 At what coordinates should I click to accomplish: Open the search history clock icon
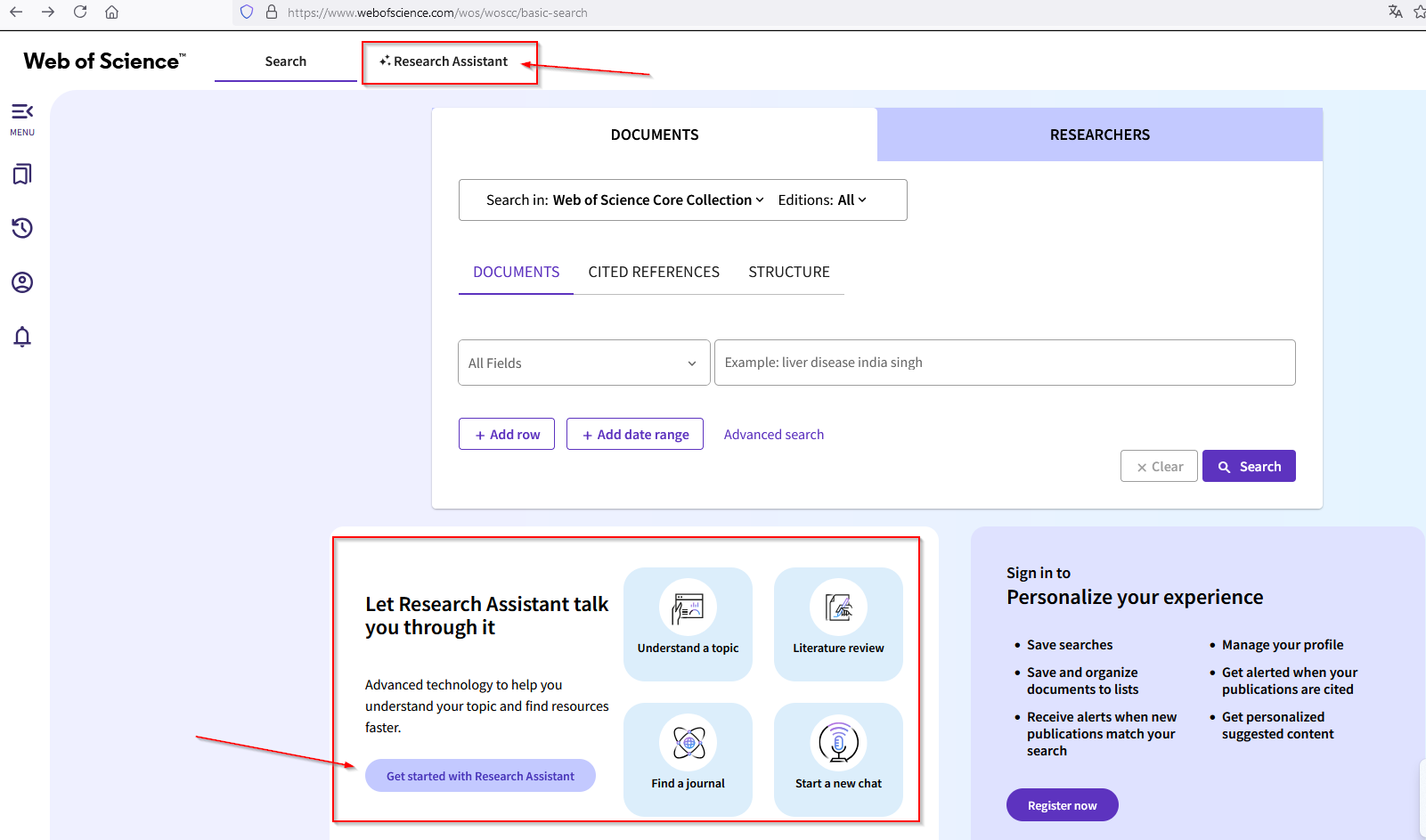(22, 228)
